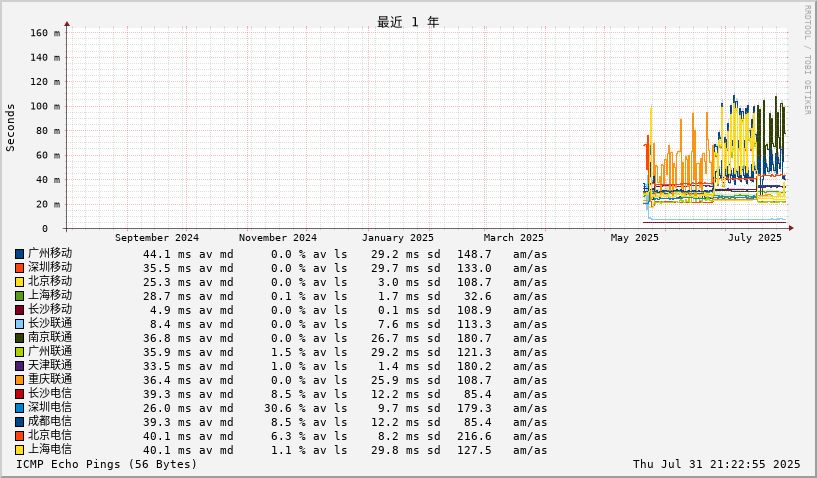Click the May 2025 axis label
The image size is (817, 478).
(x=635, y=238)
